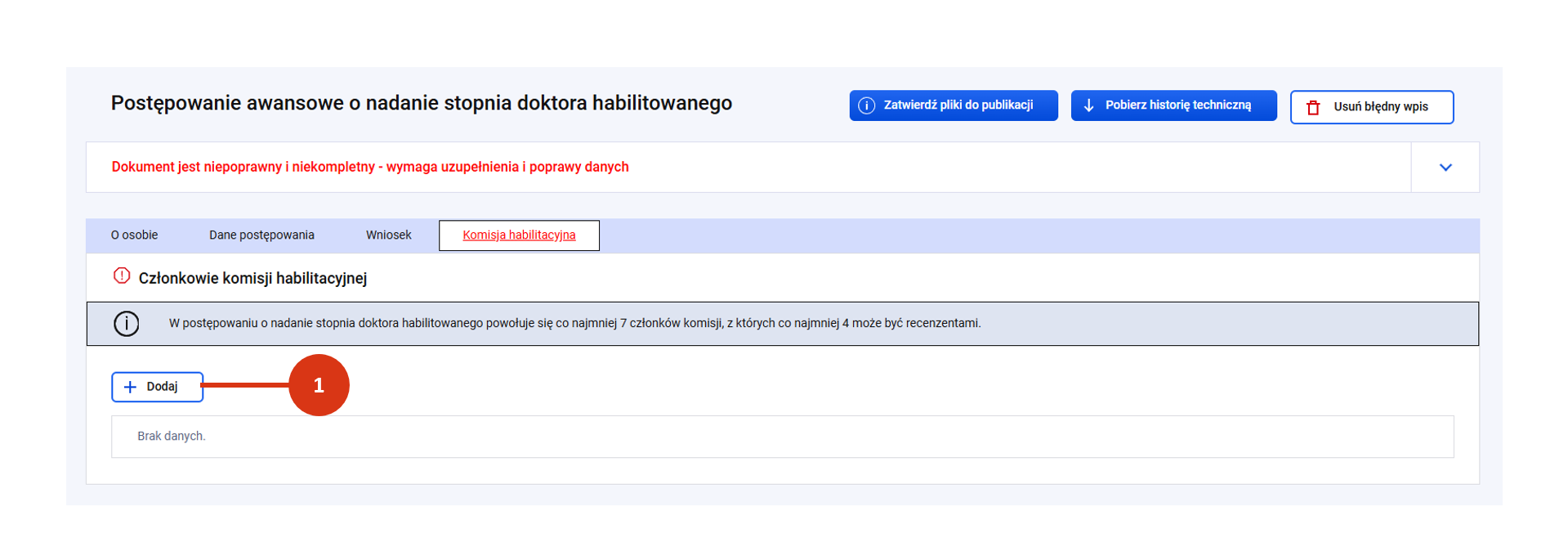Click the Dodaj label to add a member
Image resolution: width=1568 pixels, height=547 pixels.
(x=162, y=387)
